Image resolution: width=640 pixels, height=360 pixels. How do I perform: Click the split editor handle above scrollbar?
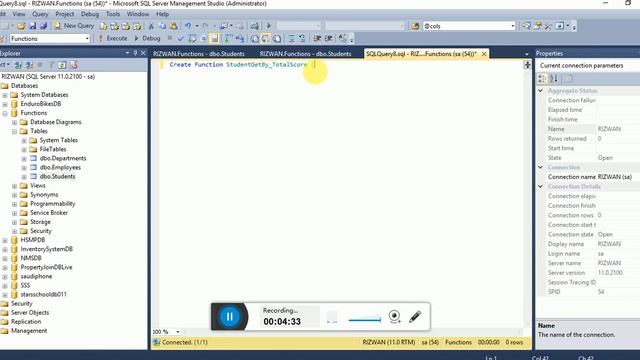pyautogui.click(x=527, y=64)
